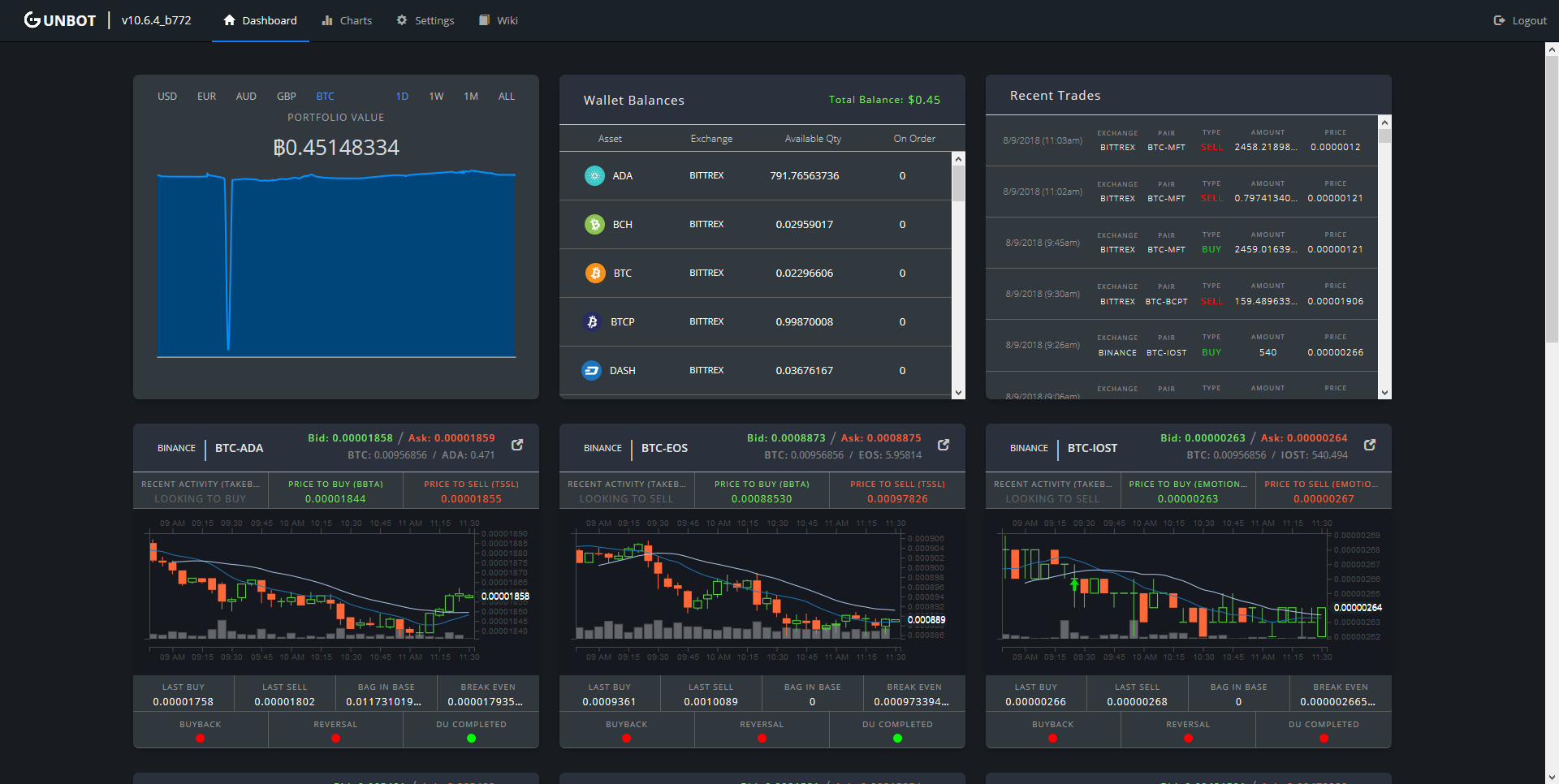Click BTC-ADA Price to Buy 0.00001844
This screenshot has height=784, width=1559.
[335, 499]
